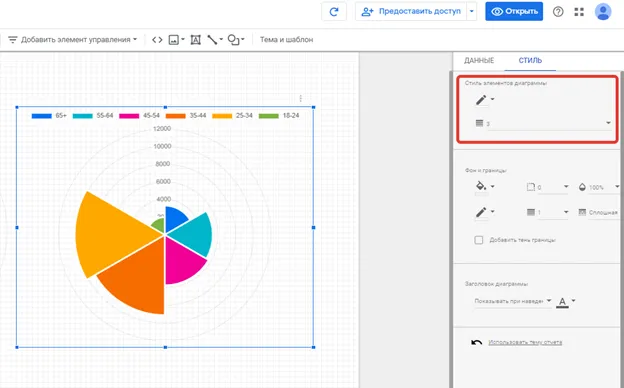This screenshot has width=624, height=388.
Task: Switch to the ДАННЫЕ tab
Action: tap(479, 60)
